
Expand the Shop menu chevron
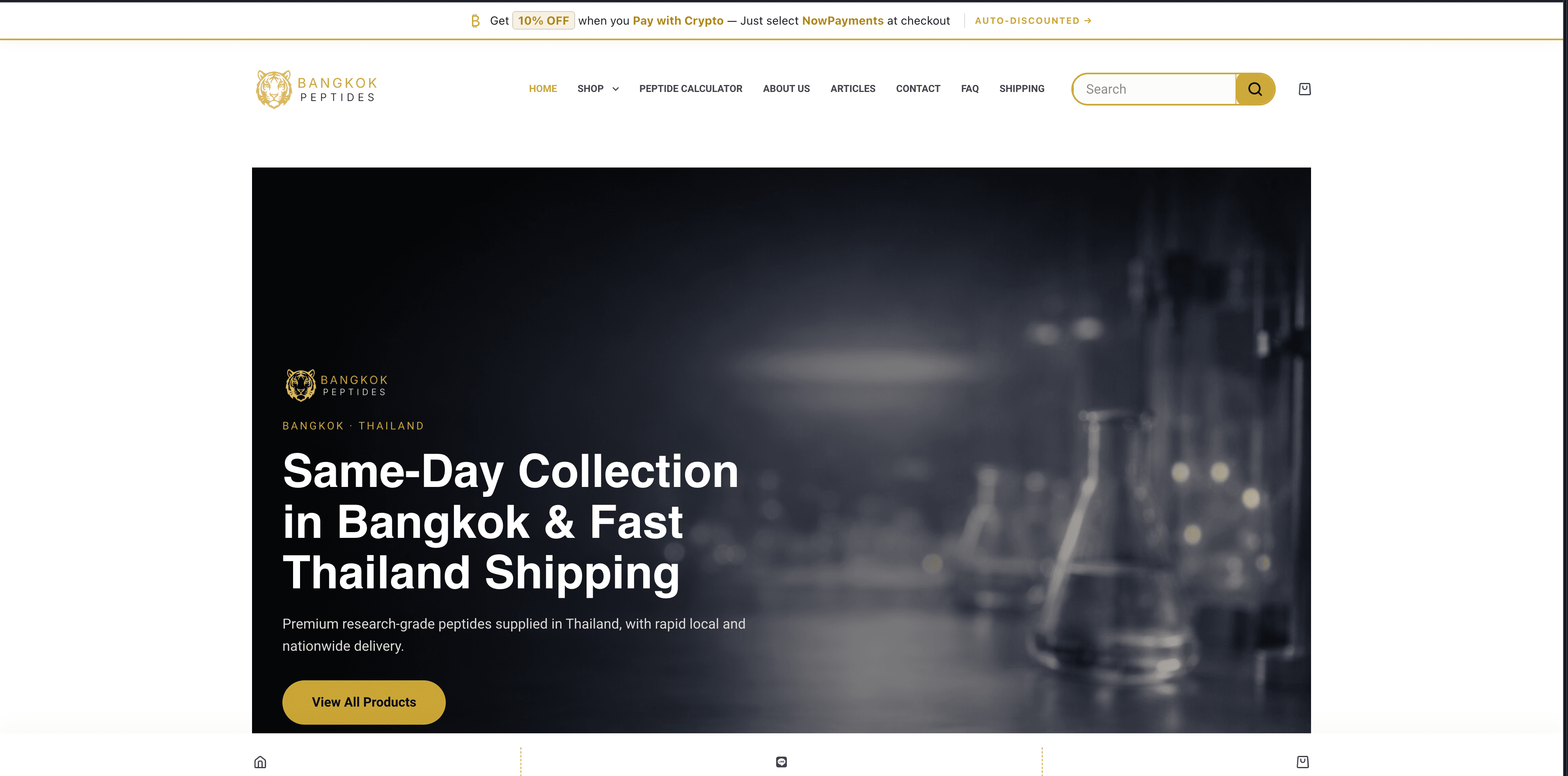[615, 89]
